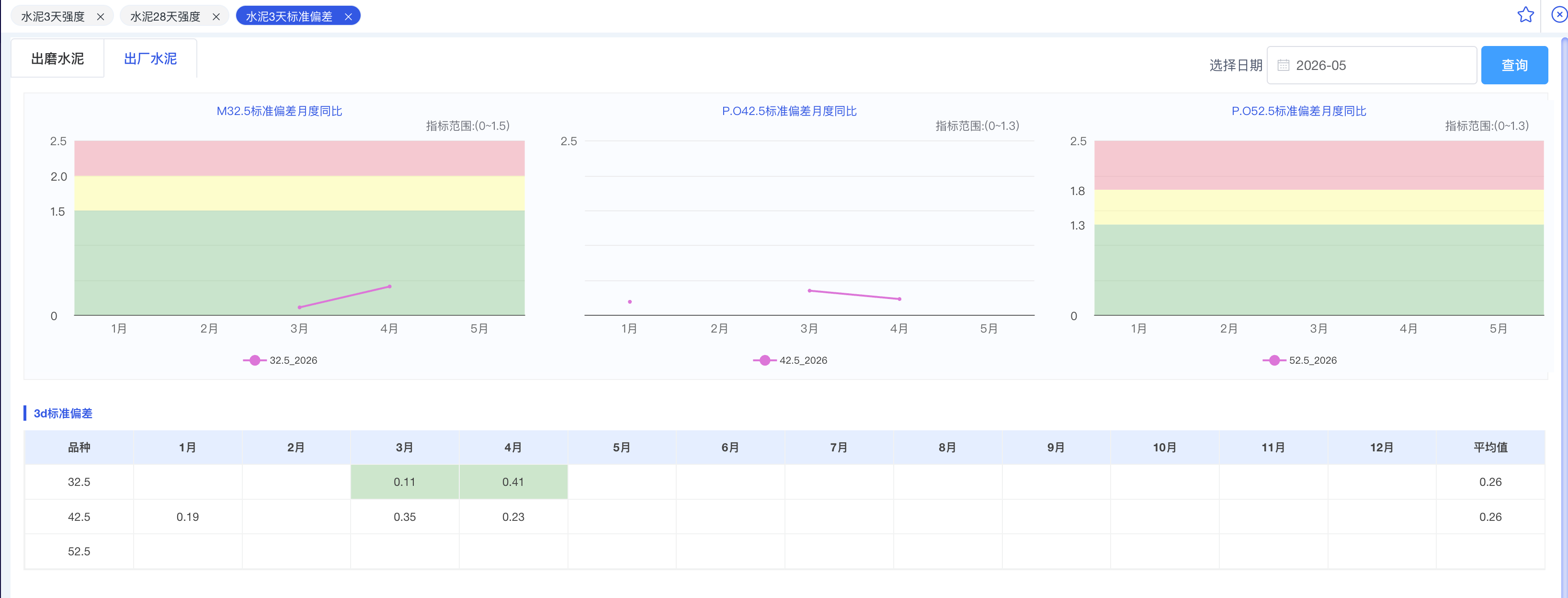Click the January point on P.O42.5 chart
This screenshot has width=1568, height=598.
pyautogui.click(x=629, y=301)
